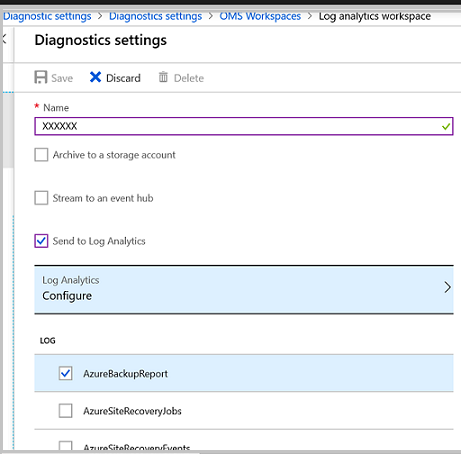Go to Diagnostics settings breadcrumb link

coord(155,16)
